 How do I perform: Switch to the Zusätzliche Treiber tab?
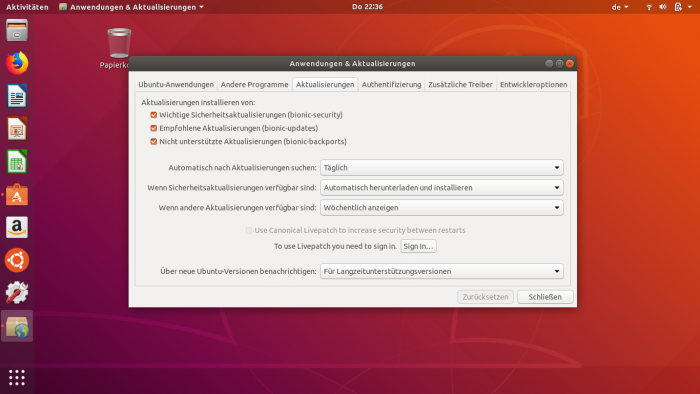(x=460, y=84)
